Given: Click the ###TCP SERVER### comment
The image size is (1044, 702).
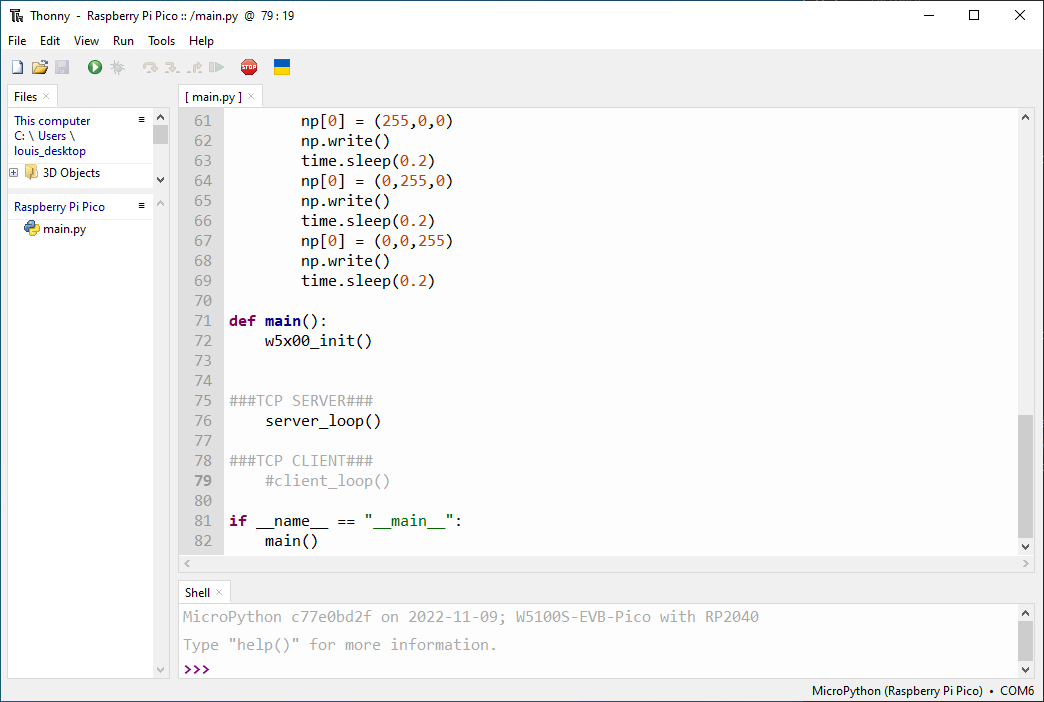Looking at the screenshot, I should click(x=301, y=401).
